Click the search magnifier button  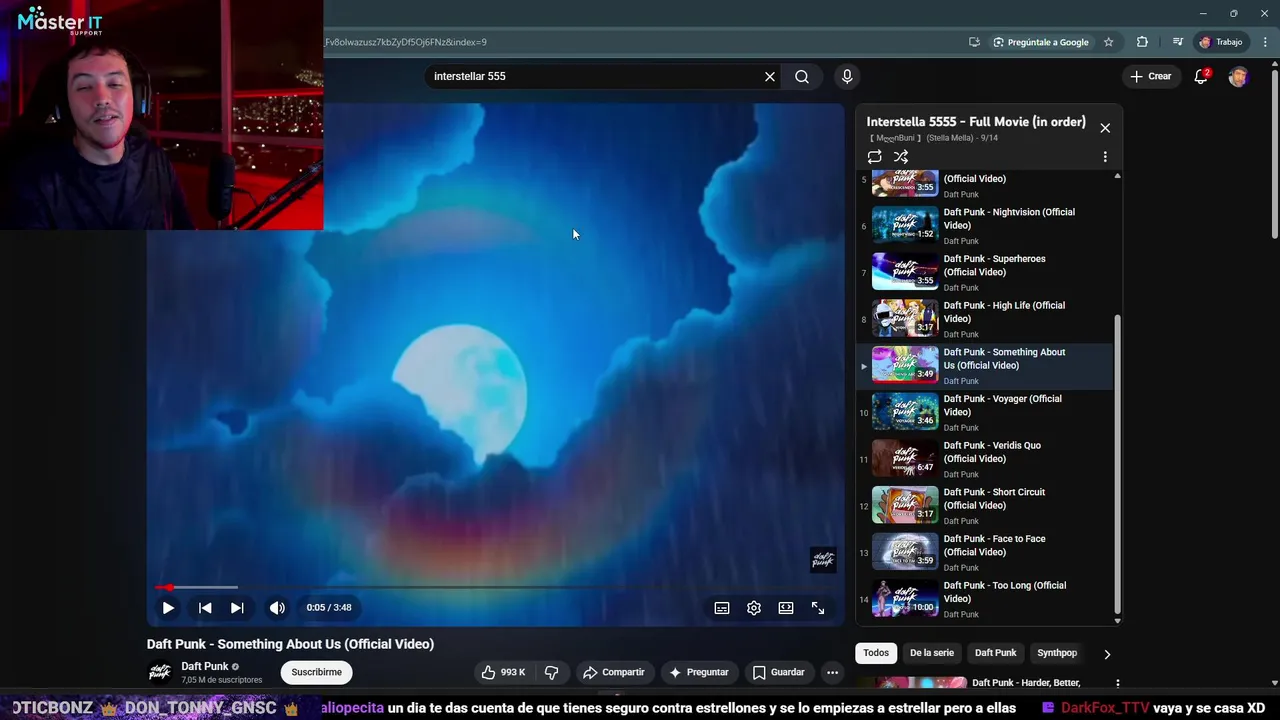tap(802, 77)
